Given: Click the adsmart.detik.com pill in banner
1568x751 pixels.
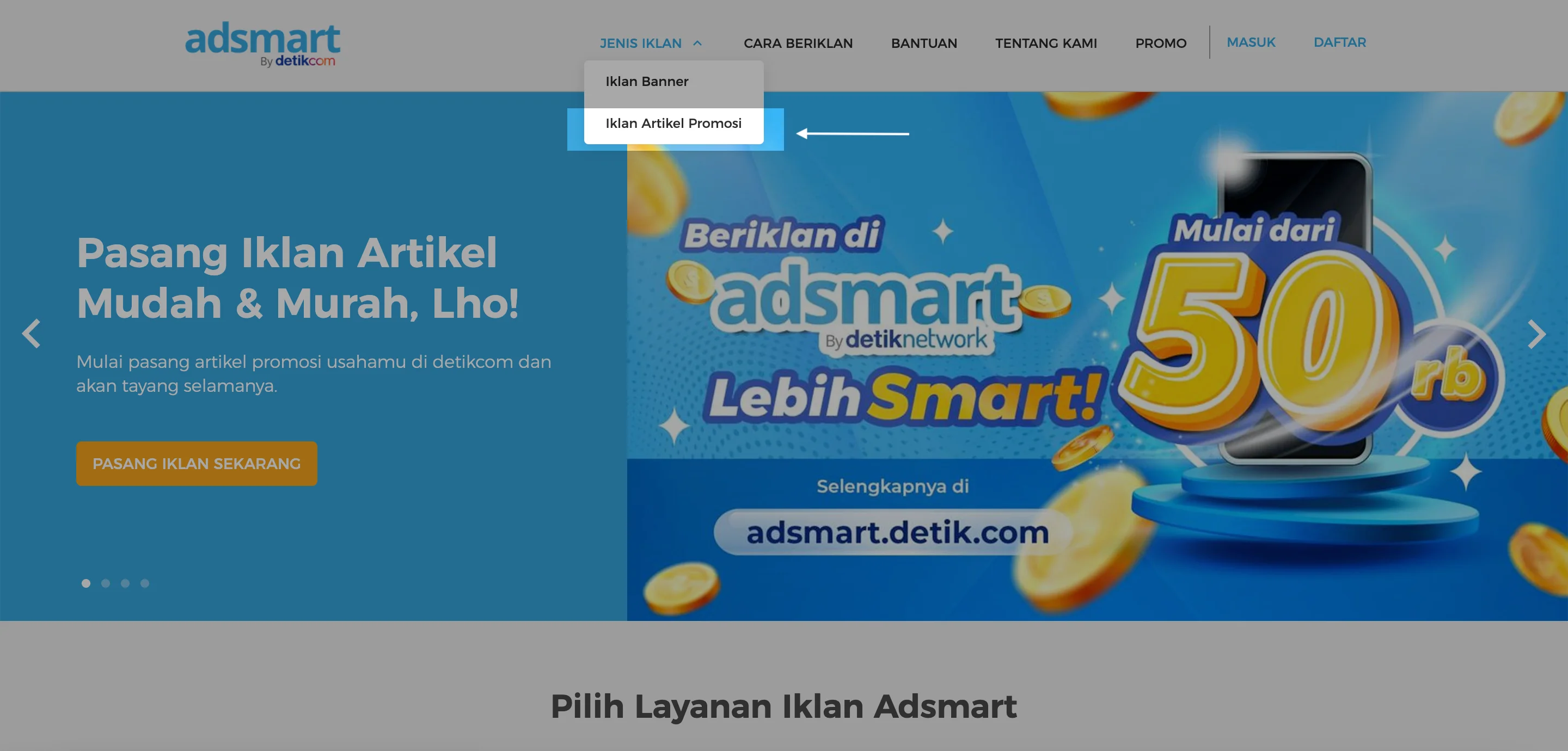Looking at the screenshot, I should [x=895, y=532].
